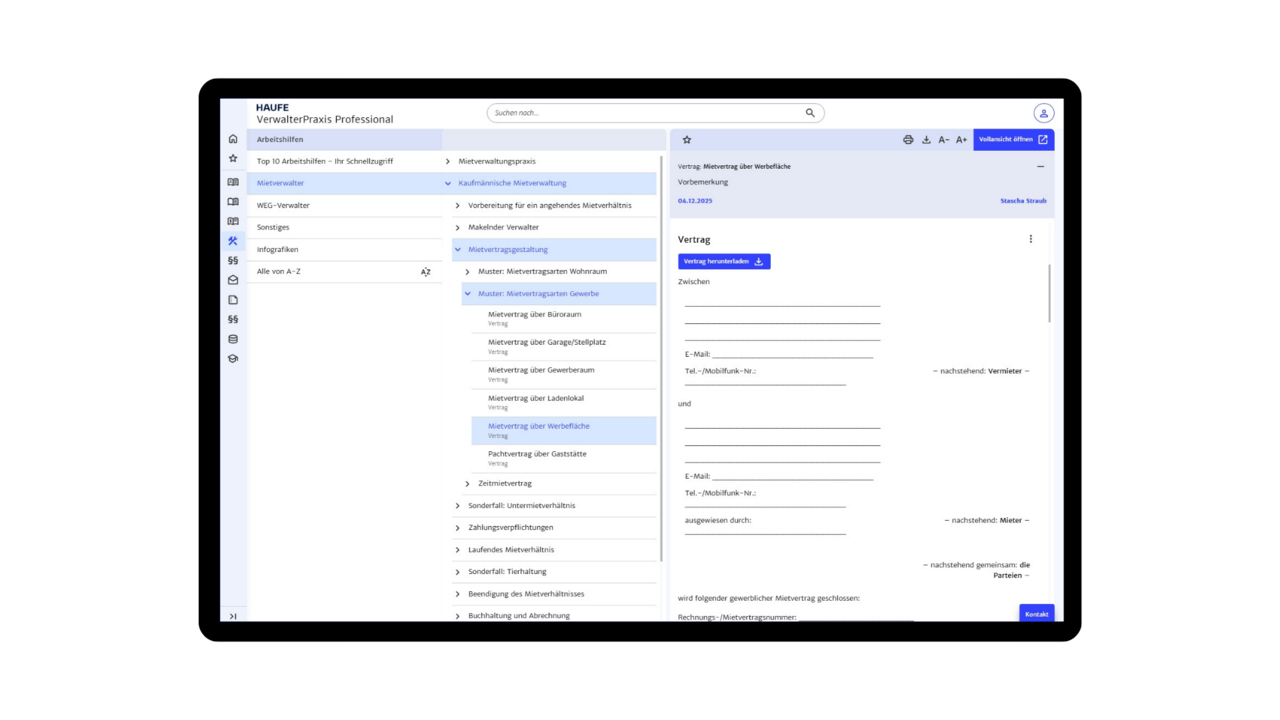Open the user profile icon
This screenshot has width=1280, height=720.
click(x=1043, y=113)
